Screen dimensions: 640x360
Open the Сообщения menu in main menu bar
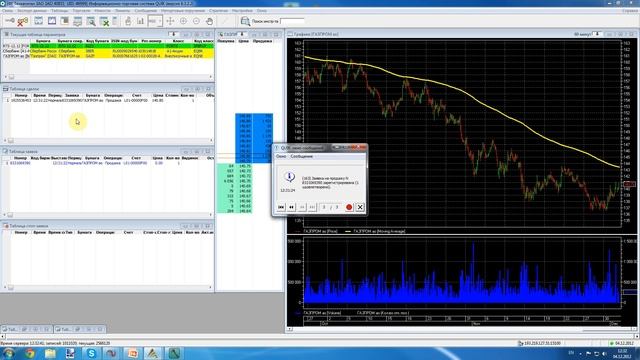click(145, 11)
